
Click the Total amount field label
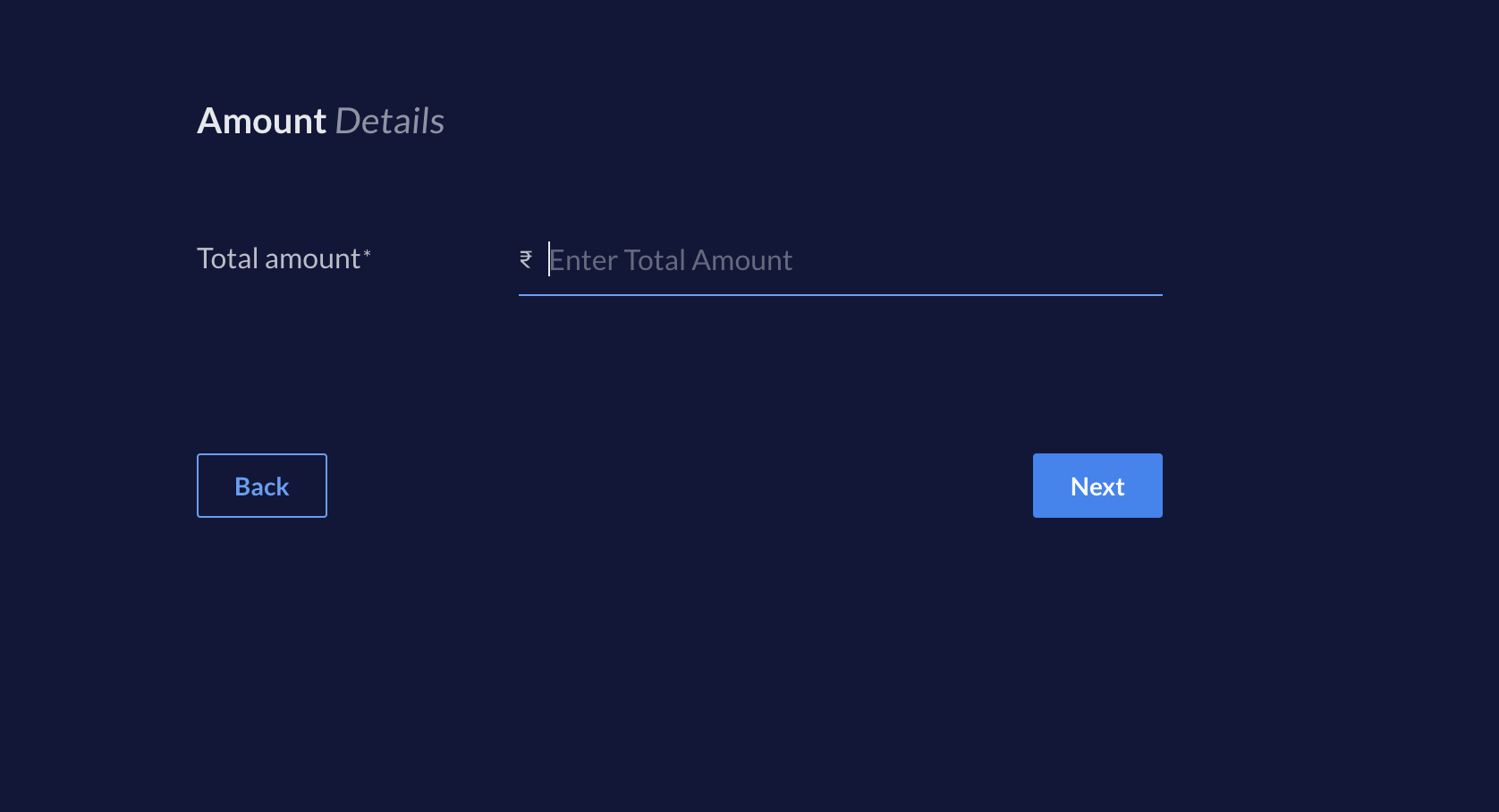point(277,258)
